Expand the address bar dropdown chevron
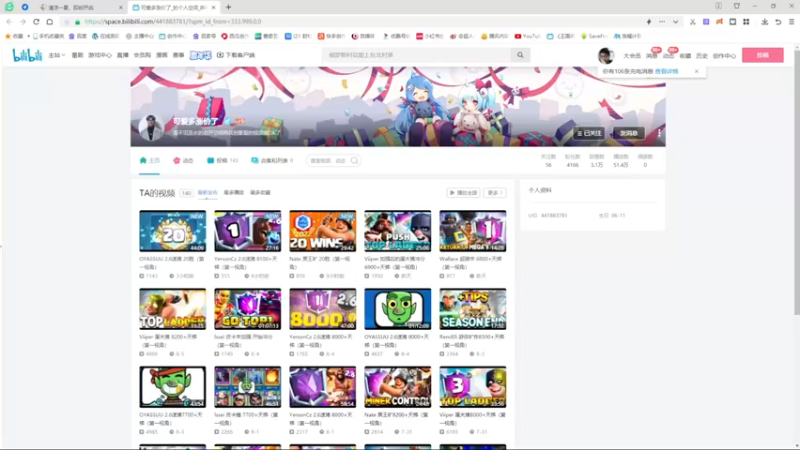This screenshot has height=450, width=800. (x=675, y=22)
